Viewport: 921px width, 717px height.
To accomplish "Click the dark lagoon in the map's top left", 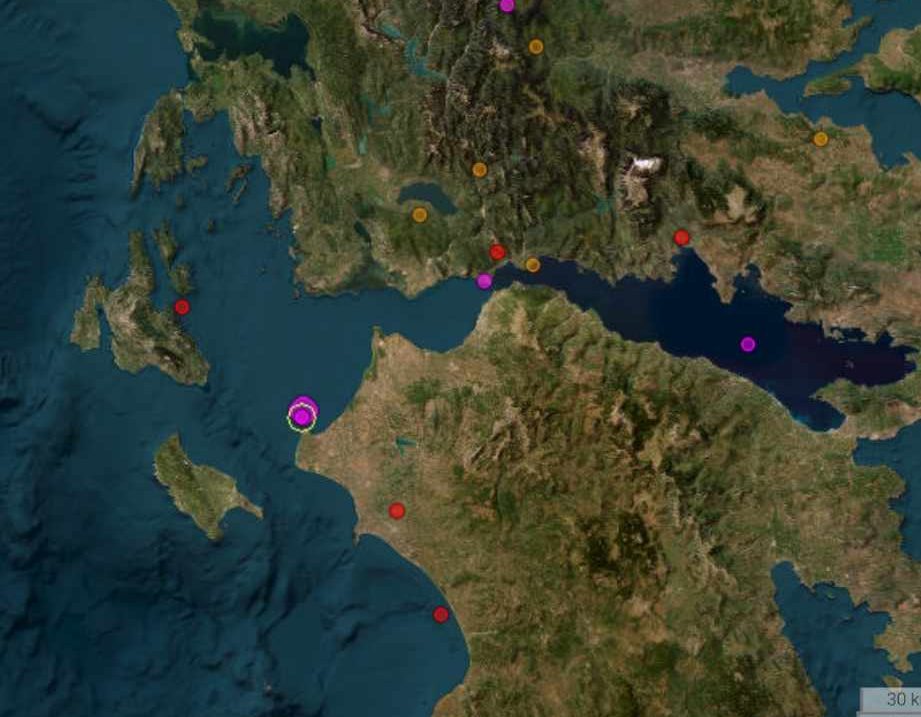I will click(x=253, y=40).
